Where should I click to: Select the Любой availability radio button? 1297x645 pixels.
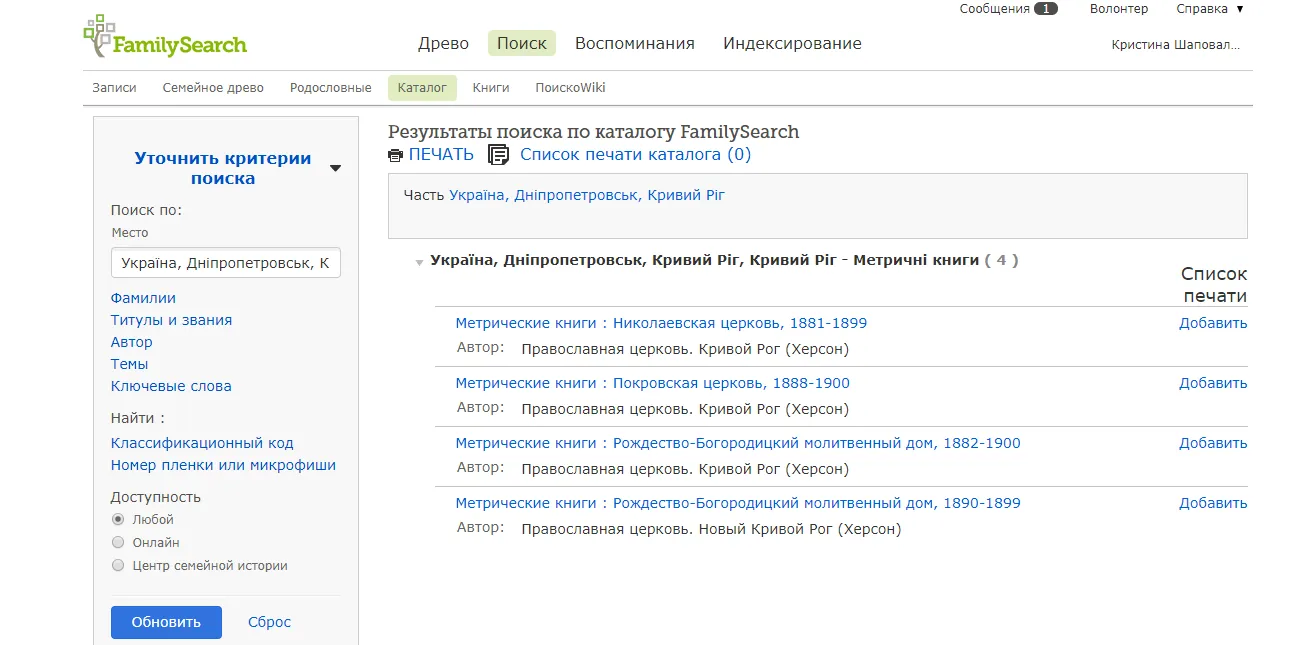(118, 519)
